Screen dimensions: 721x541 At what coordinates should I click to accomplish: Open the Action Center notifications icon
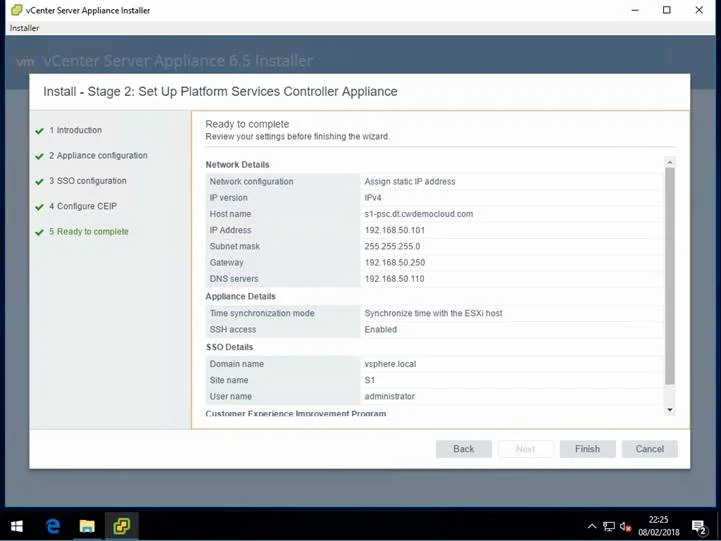[x=699, y=527]
